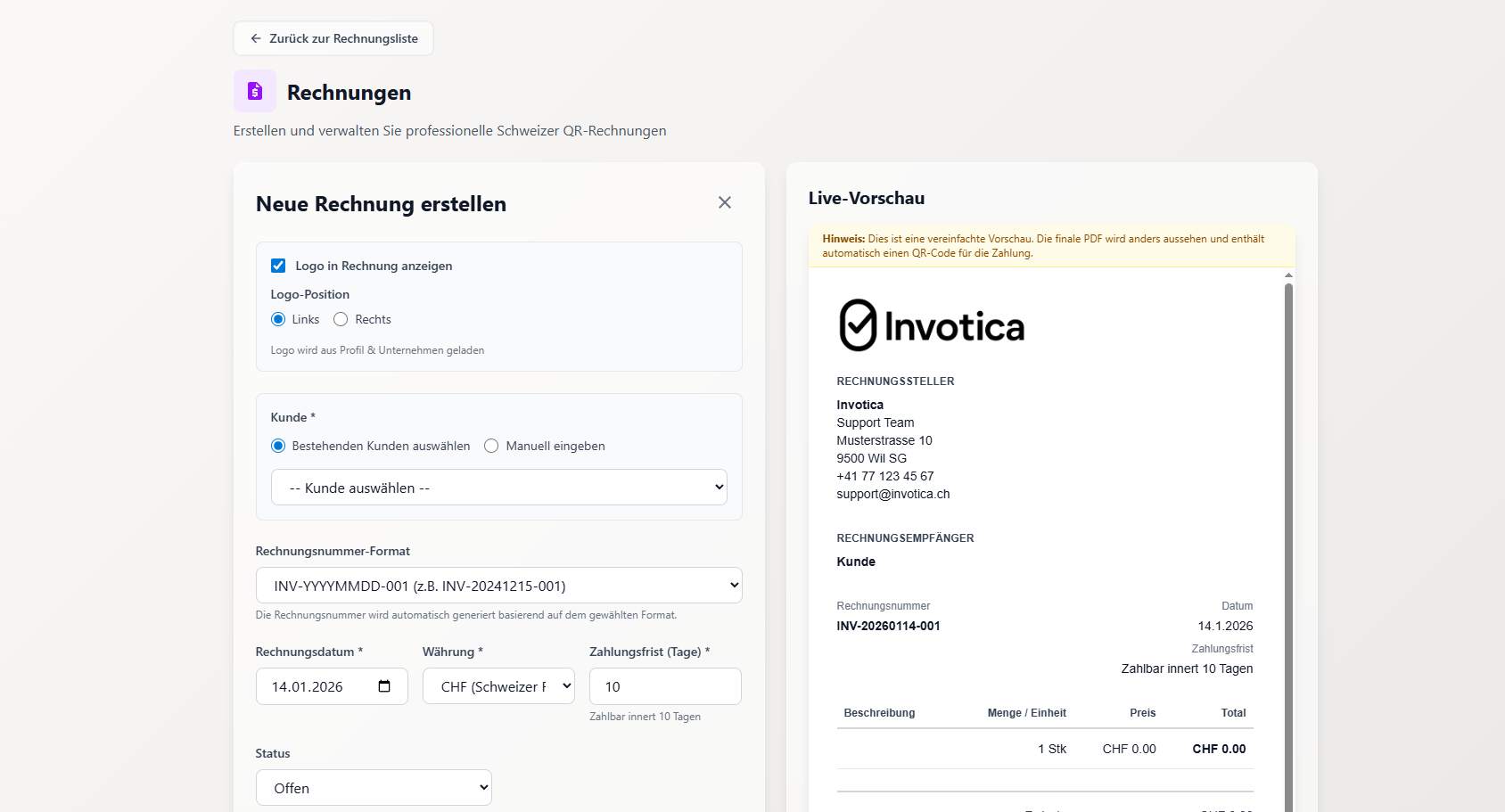
Task: Disable the Logo in Rechnung anzeigen checkbox
Action: click(278, 265)
